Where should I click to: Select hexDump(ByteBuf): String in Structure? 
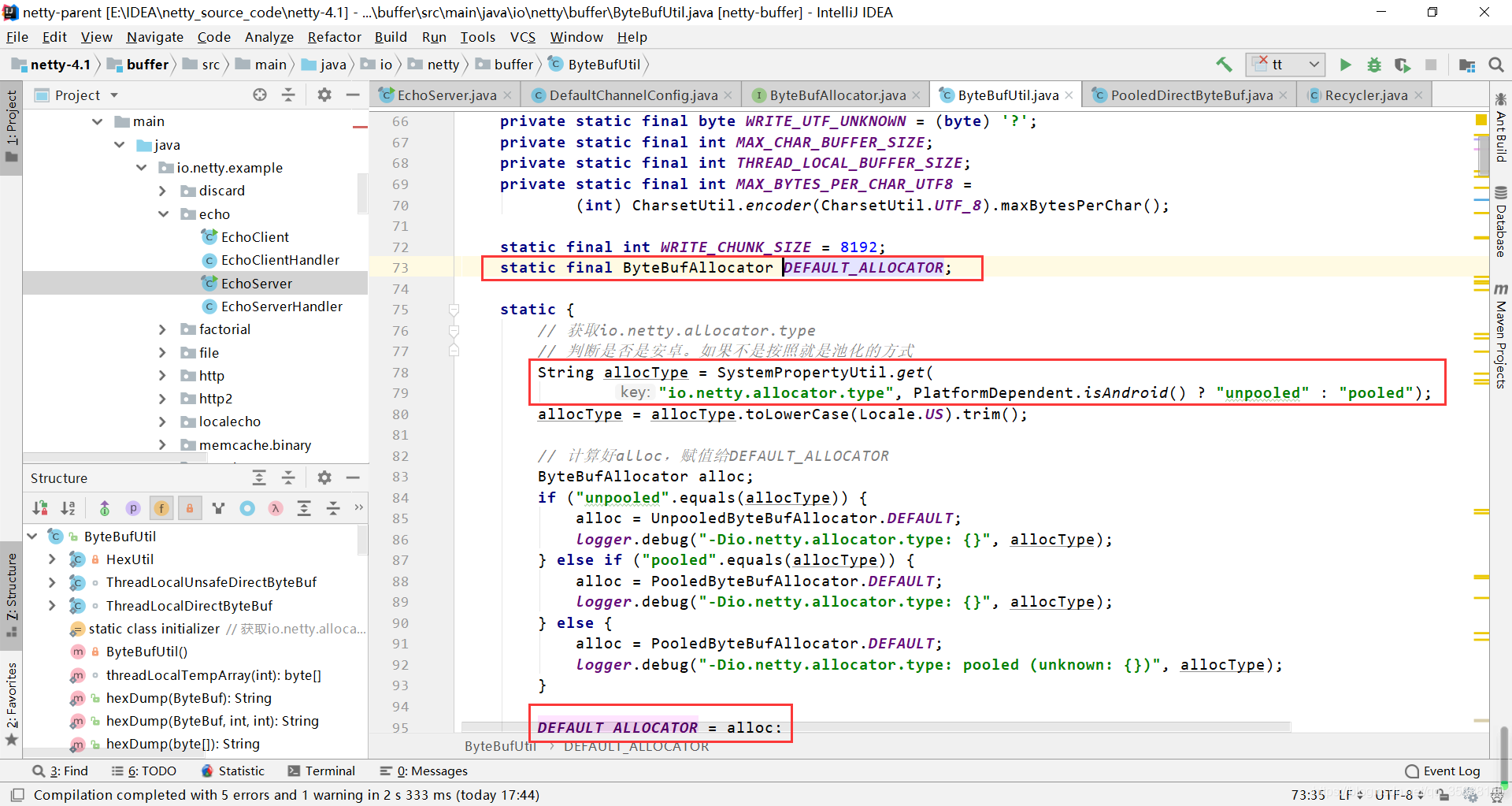(188, 698)
